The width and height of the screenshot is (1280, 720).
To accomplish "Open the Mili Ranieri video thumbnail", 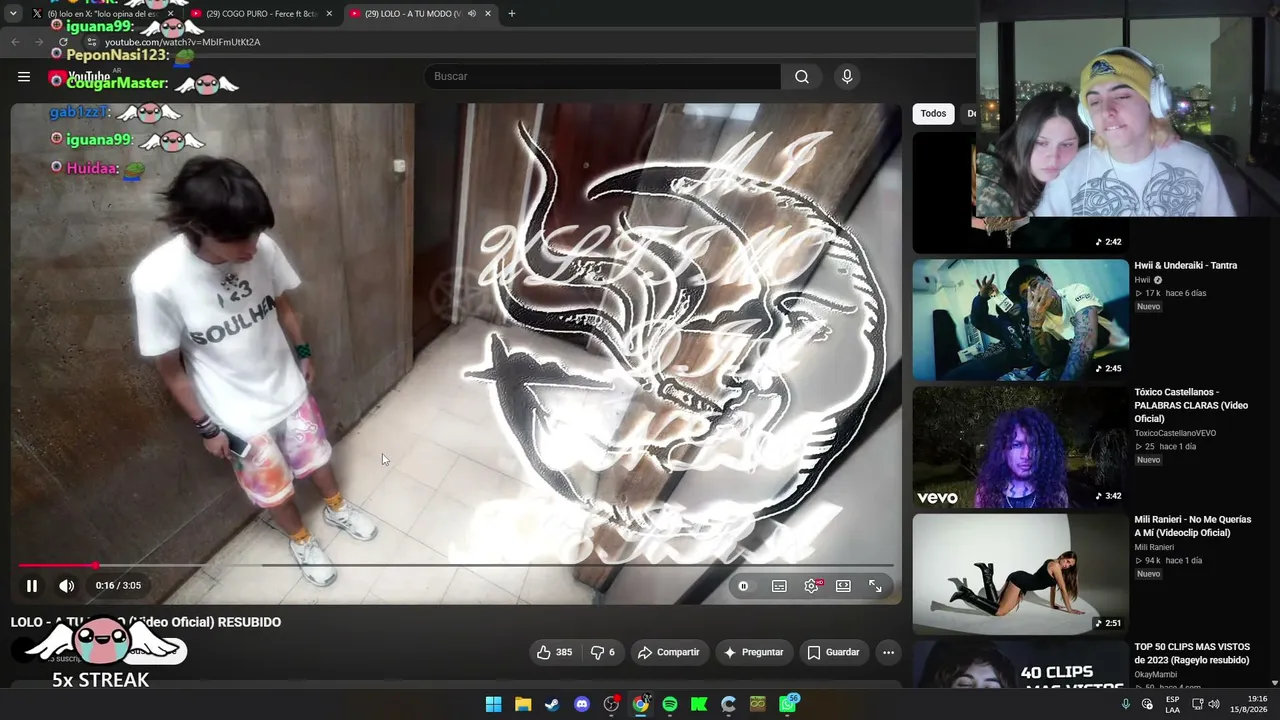I will (x=1020, y=574).
